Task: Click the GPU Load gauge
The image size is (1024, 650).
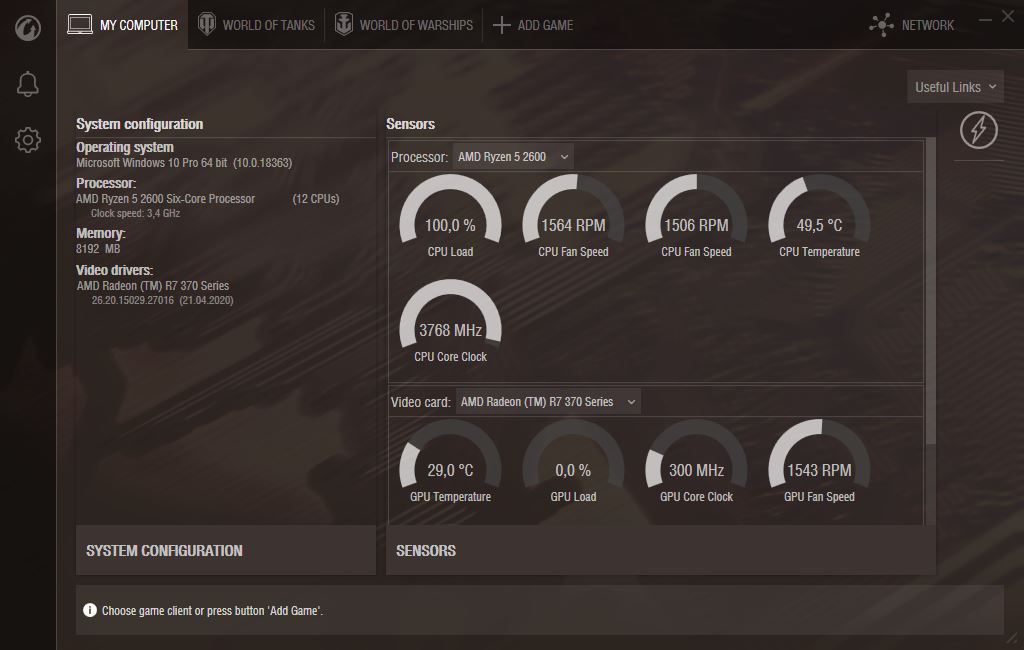Action: pos(573,461)
